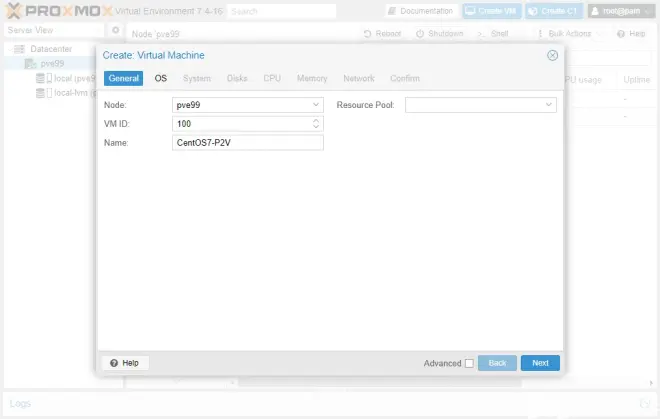The height and width of the screenshot is (419, 660).
Task: Click the CPU usage column header
Action: tap(583, 80)
